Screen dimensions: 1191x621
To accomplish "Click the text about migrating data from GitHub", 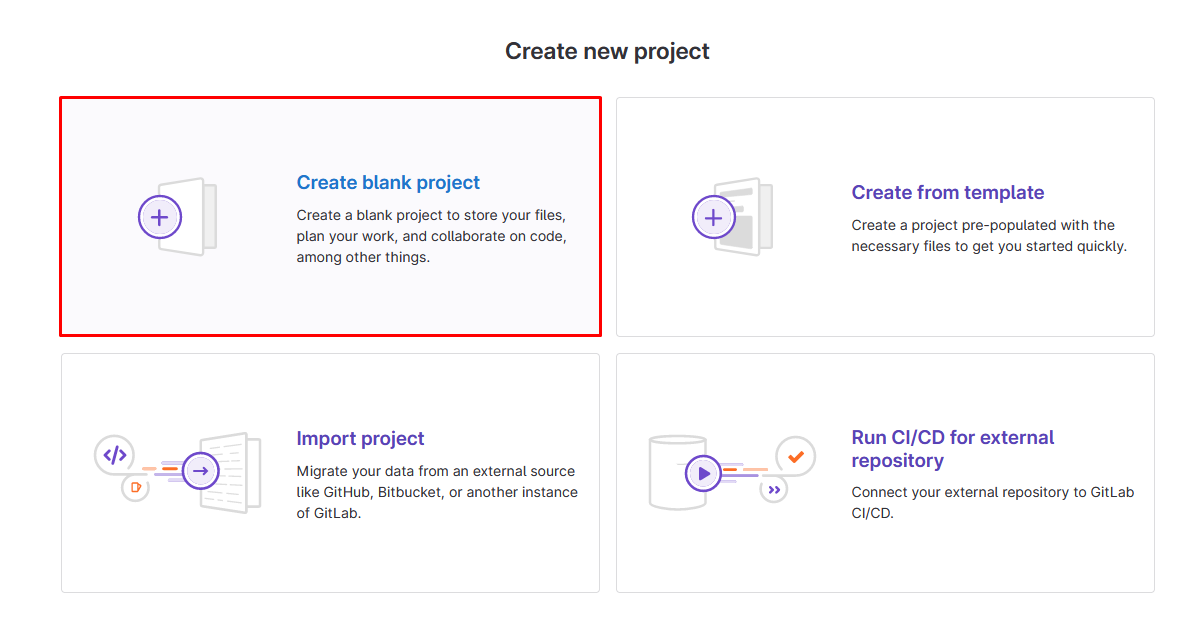I will click(437, 492).
